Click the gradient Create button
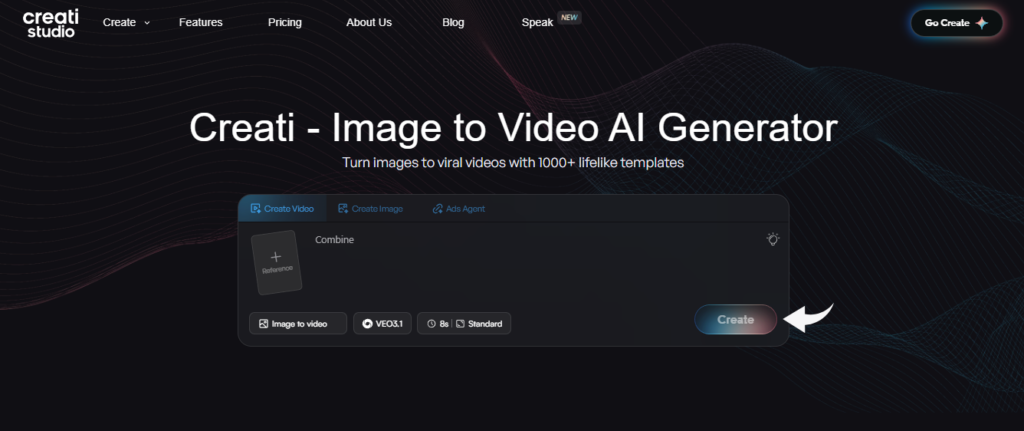 [735, 319]
